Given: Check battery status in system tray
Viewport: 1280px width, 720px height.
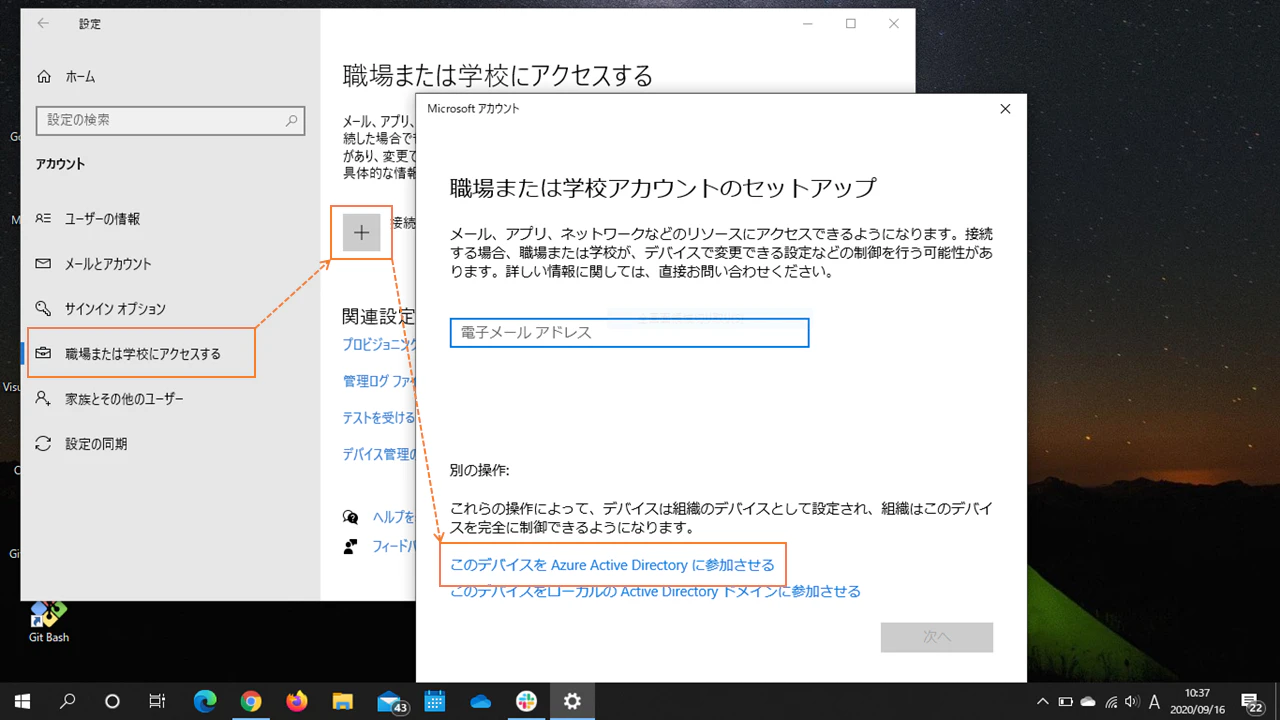Looking at the screenshot, I should pos(1066,701).
